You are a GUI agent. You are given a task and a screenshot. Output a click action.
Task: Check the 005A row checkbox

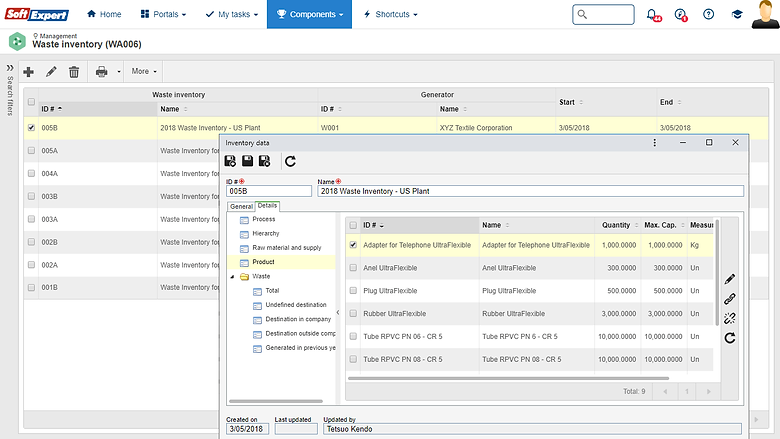(31, 151)
